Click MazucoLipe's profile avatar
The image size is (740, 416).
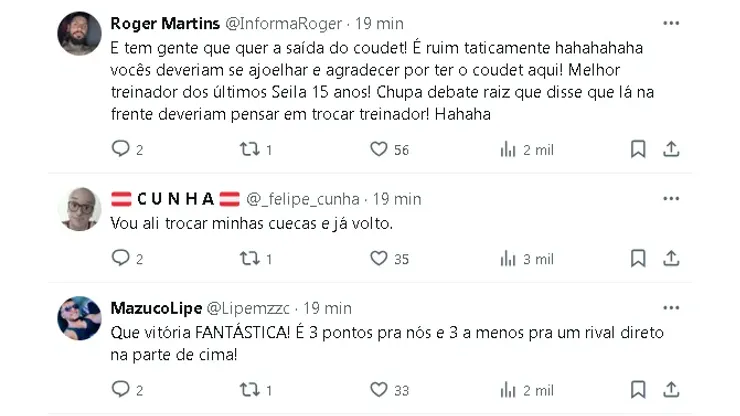click(80, 318)
